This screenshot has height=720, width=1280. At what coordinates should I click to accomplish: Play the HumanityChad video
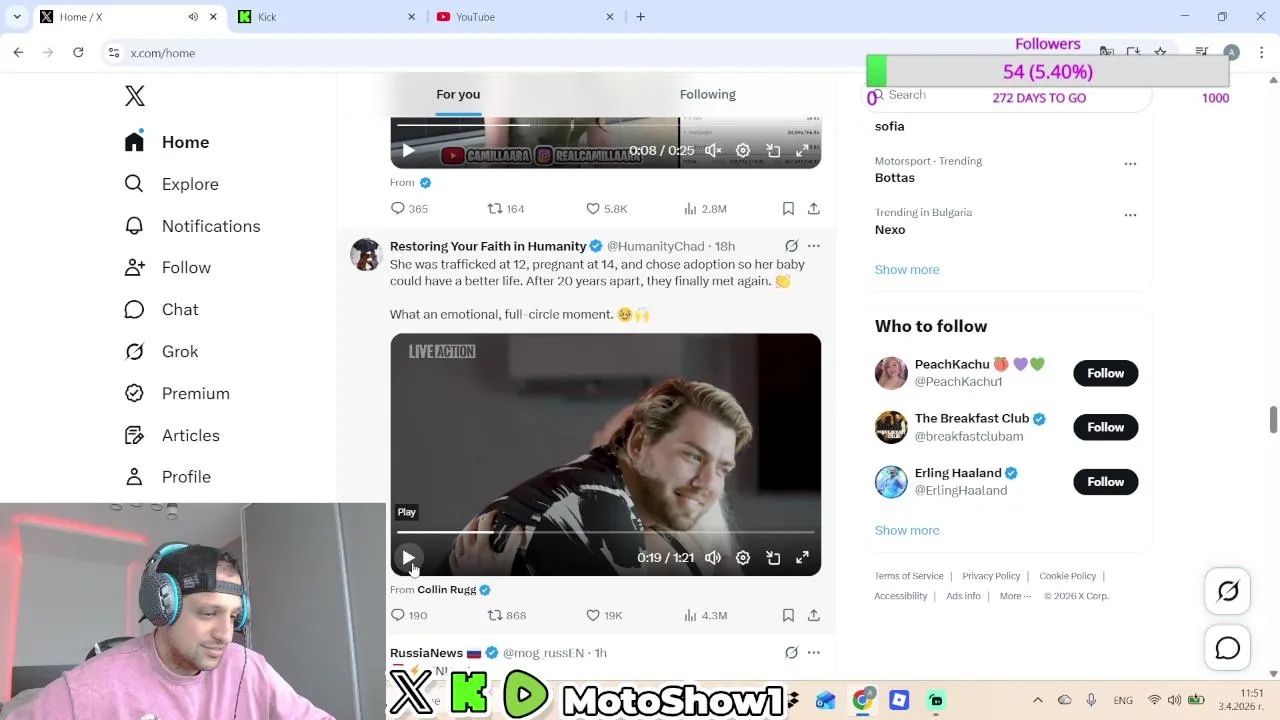408,558
